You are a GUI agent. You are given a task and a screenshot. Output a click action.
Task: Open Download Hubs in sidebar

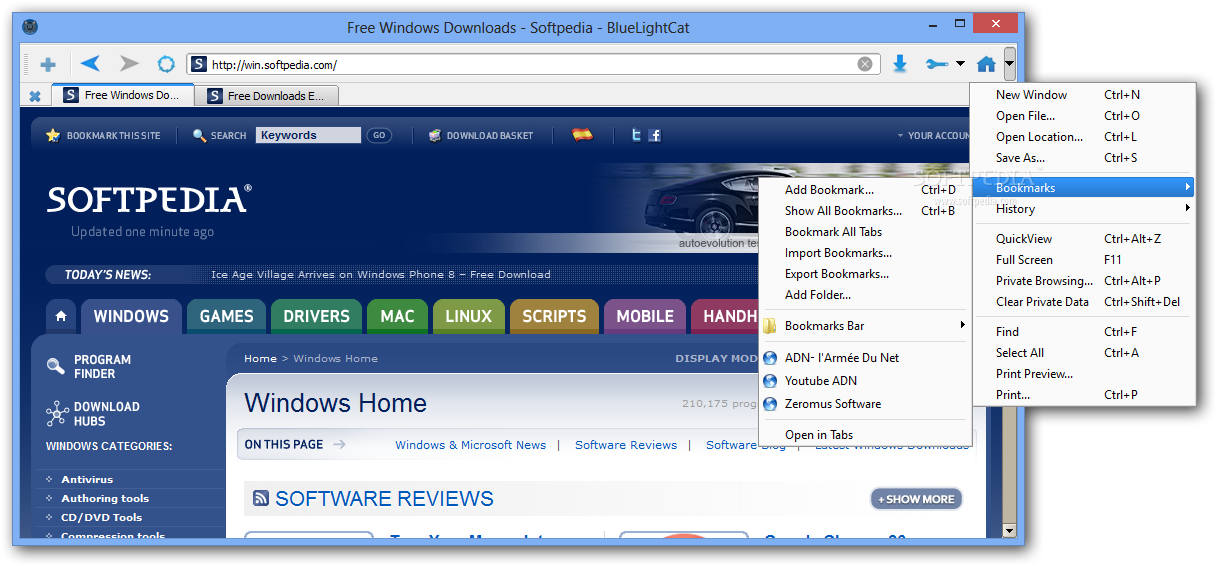pos(94,414)
